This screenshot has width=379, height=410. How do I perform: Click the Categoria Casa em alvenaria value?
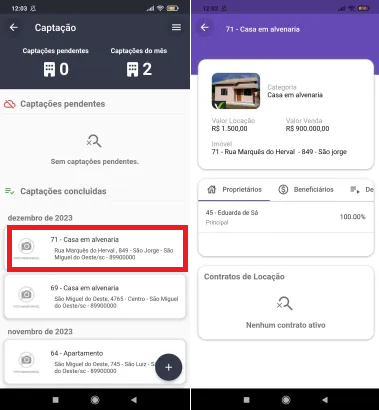click(295, 95)
